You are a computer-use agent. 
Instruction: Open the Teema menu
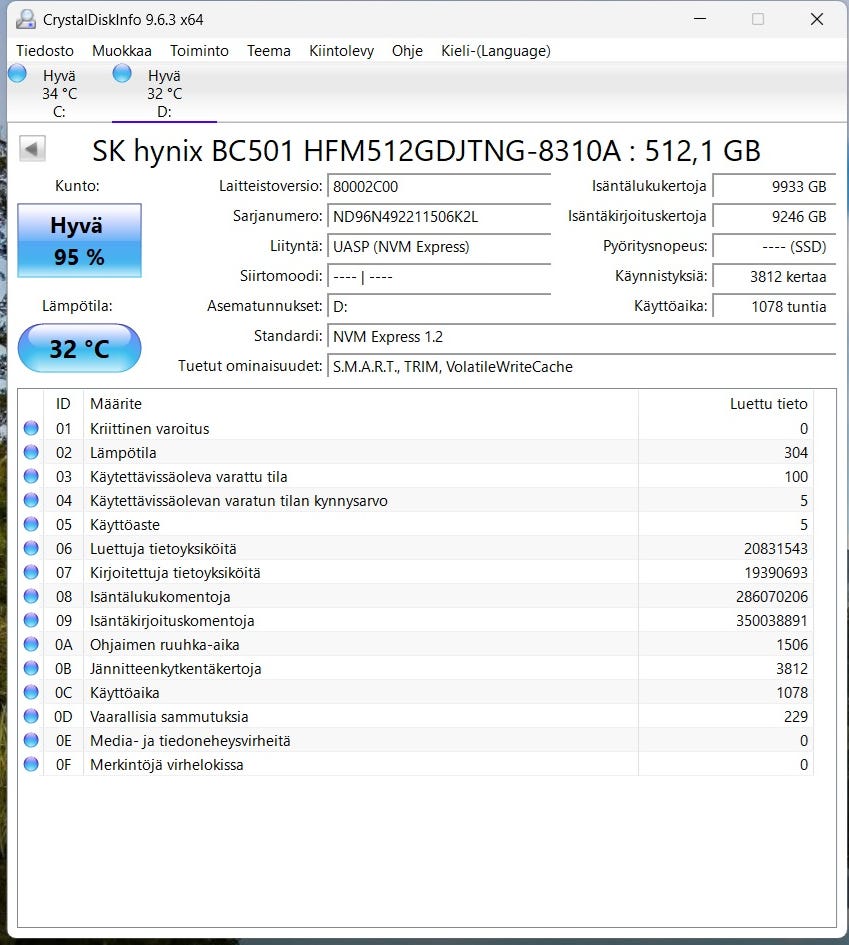point(269,51)
